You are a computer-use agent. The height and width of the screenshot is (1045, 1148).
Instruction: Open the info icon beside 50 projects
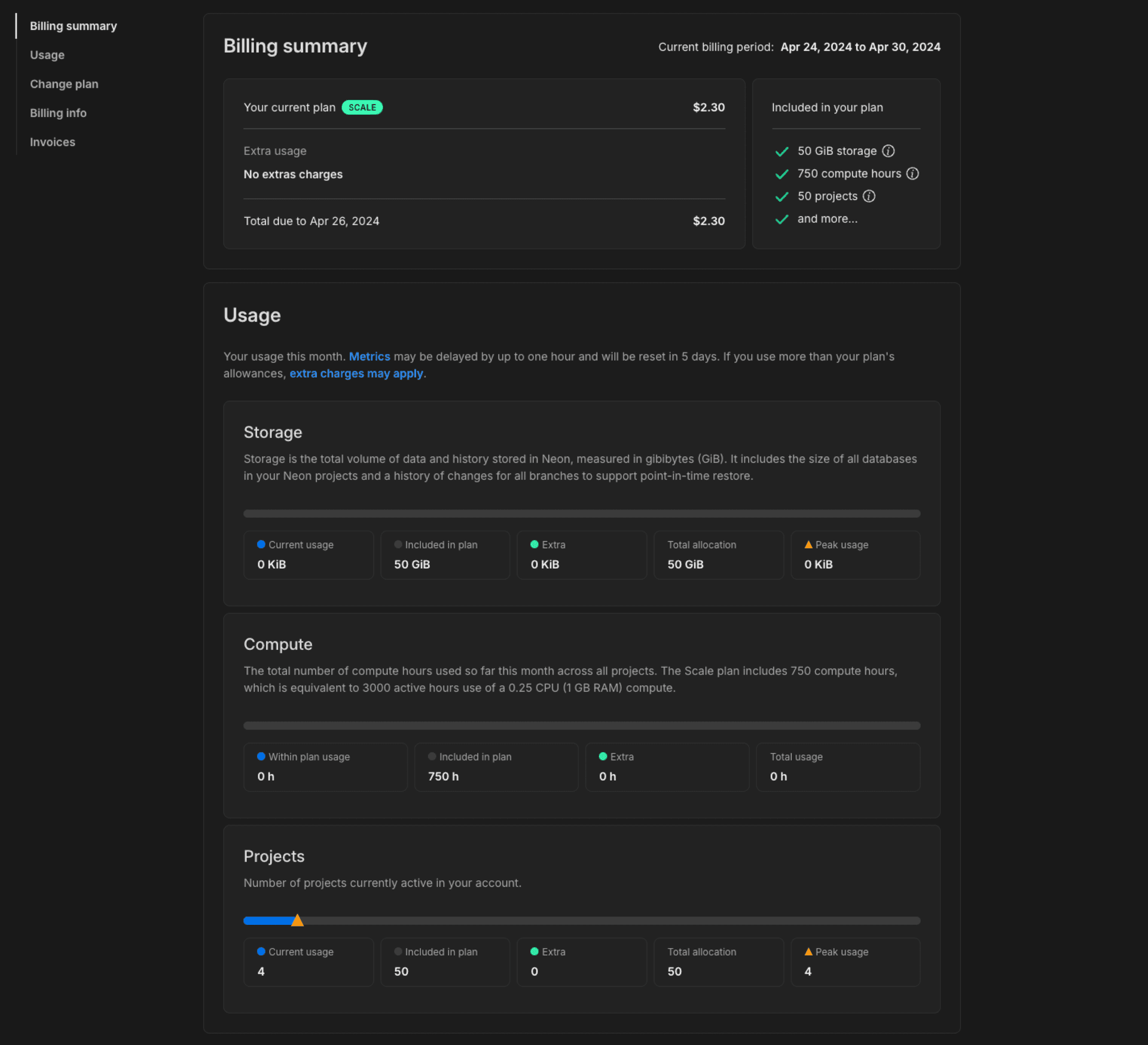(869, 196)
